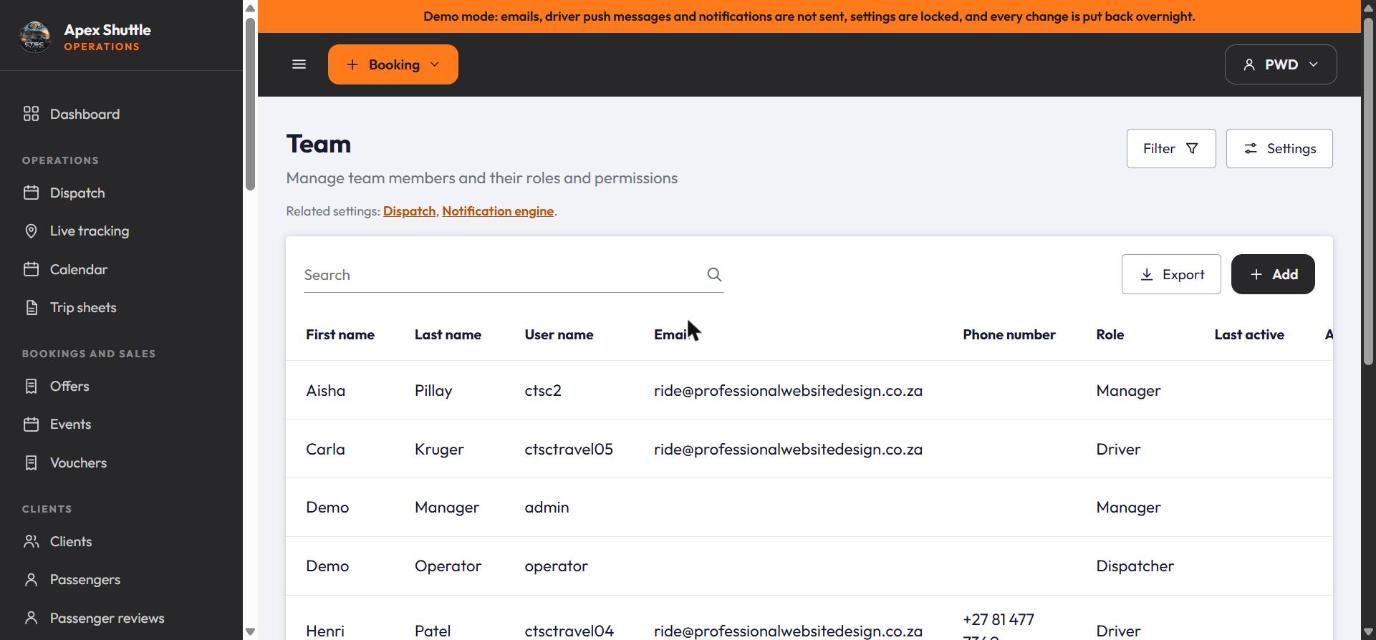Click the Apex Shuttle logo icon
The height and width of the screenshot is (640, 1376).
(35, 36)
